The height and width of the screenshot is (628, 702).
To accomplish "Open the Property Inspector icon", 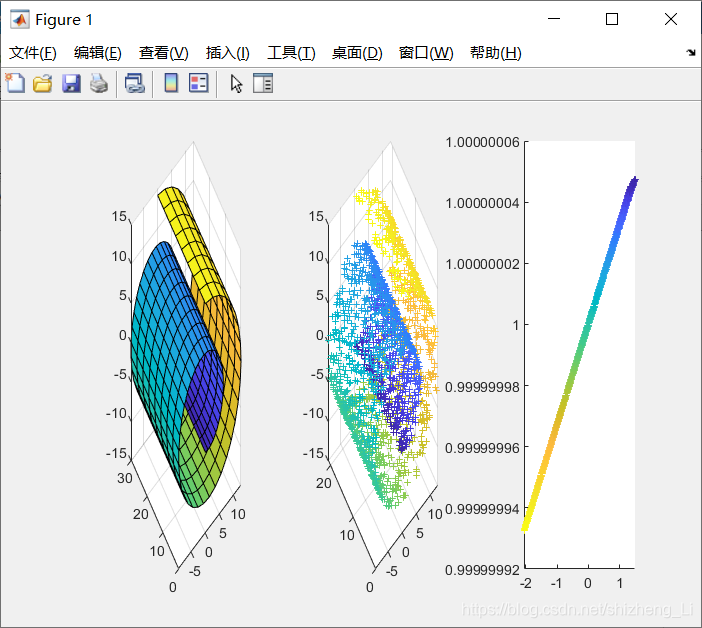I will click(x=263, y=83).
